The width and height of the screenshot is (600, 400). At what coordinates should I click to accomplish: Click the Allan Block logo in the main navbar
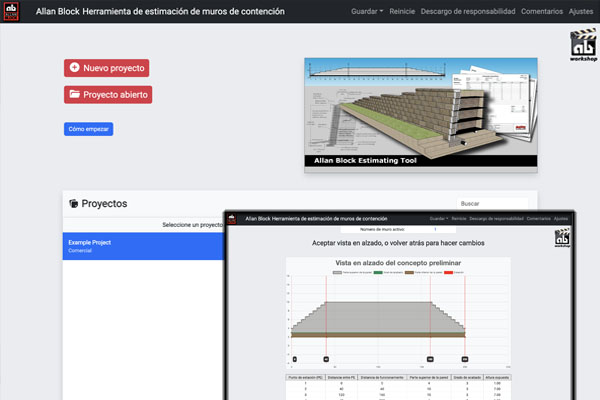11,11
